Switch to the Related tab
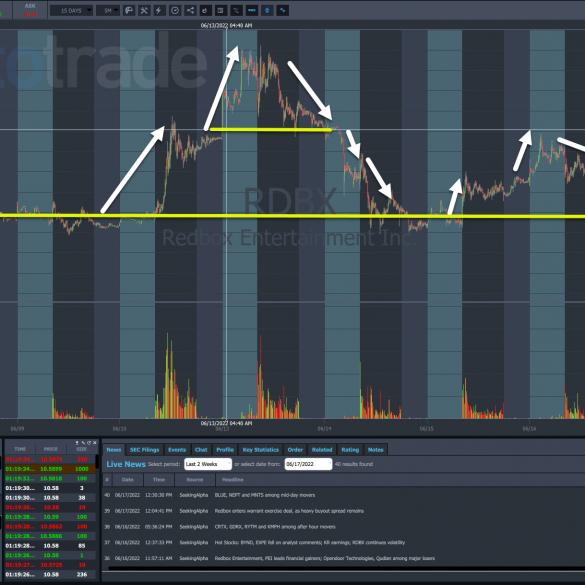Viewport: 585px width, 585px height. [x=322, y=450]
